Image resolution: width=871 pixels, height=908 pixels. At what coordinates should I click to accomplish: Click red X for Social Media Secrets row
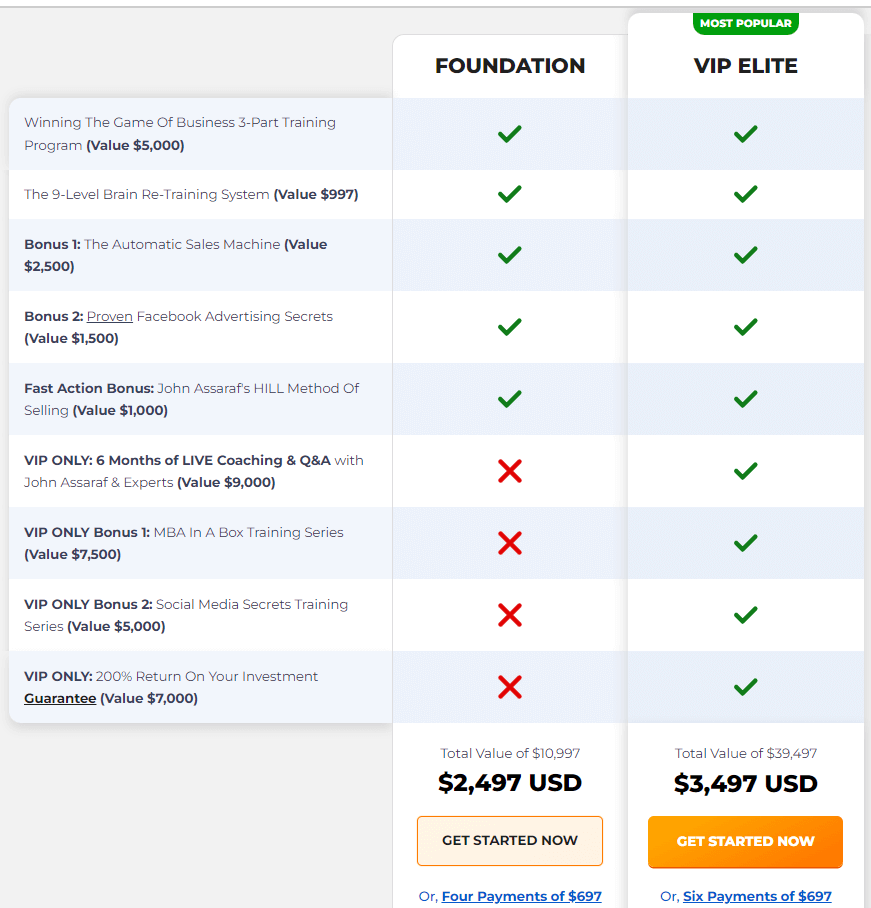pyautogui.click(x=510, y=615)
